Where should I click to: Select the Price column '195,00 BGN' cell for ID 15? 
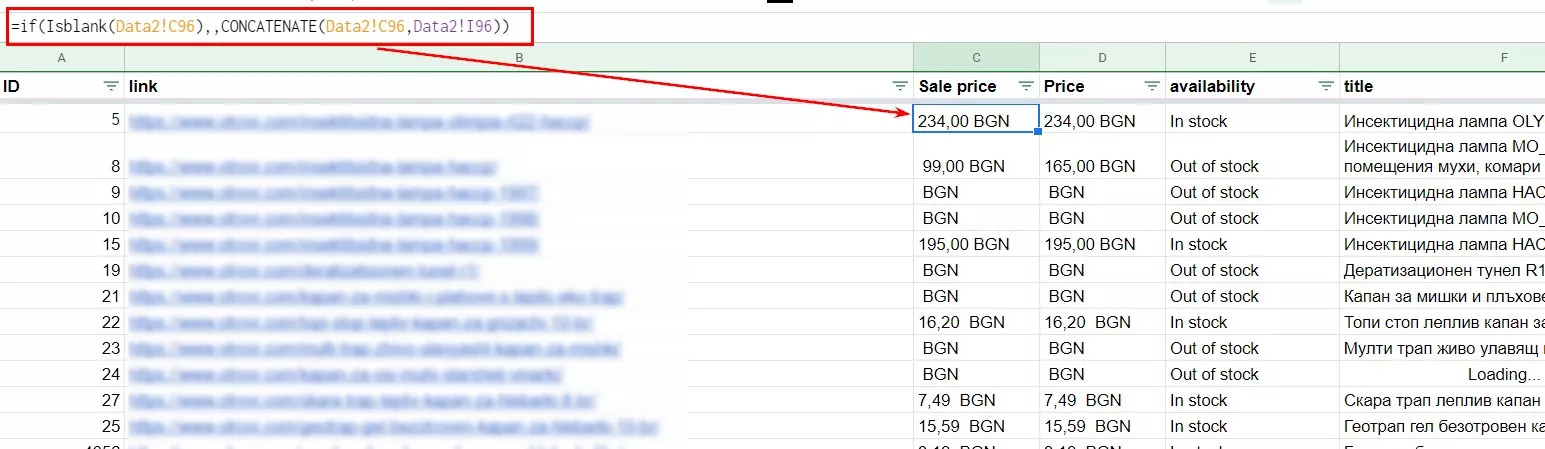1102,244
